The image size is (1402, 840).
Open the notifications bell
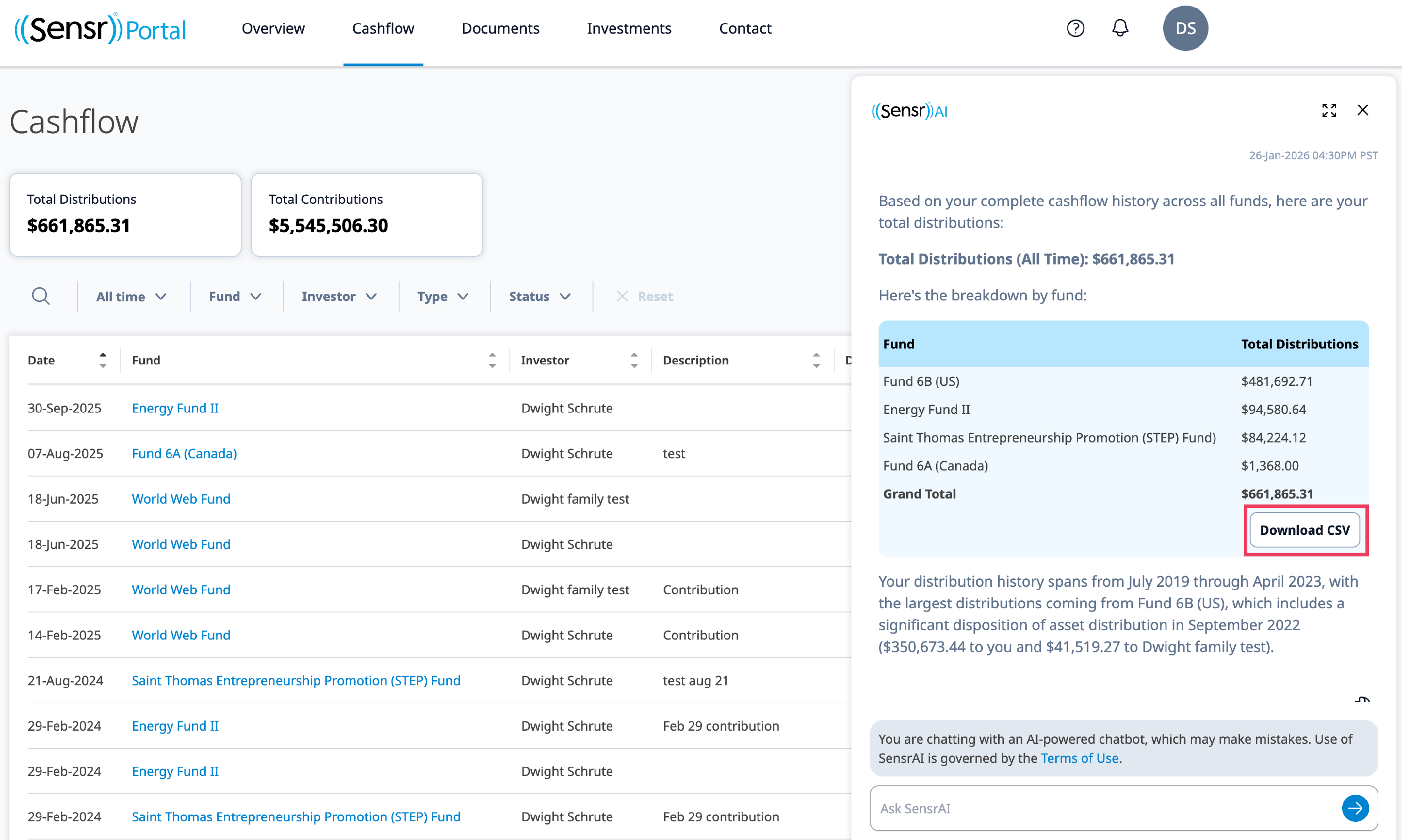coord(1120,28)
